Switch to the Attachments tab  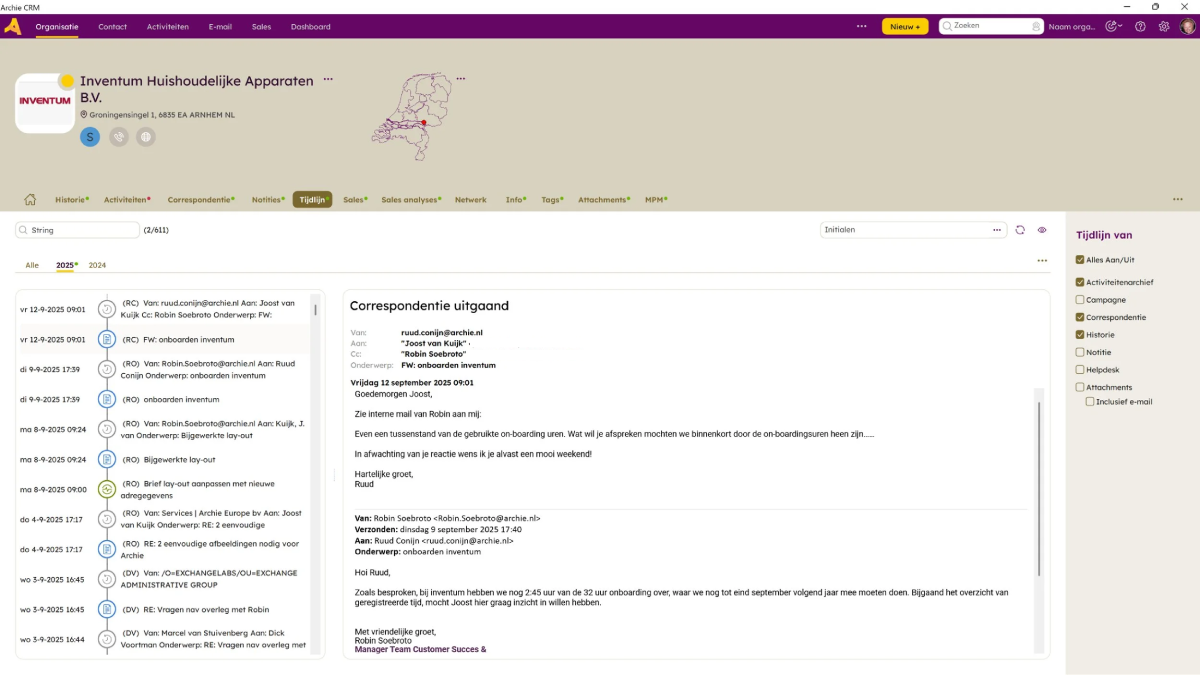point(603,200)
